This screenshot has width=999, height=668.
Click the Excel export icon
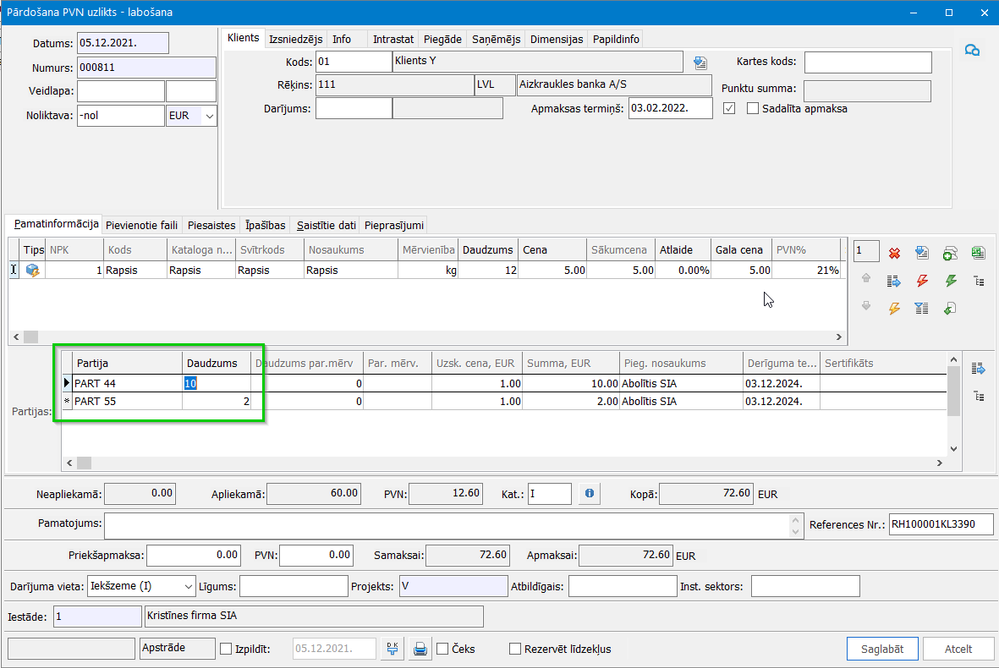pyautogui.click(x=977, y=253)
